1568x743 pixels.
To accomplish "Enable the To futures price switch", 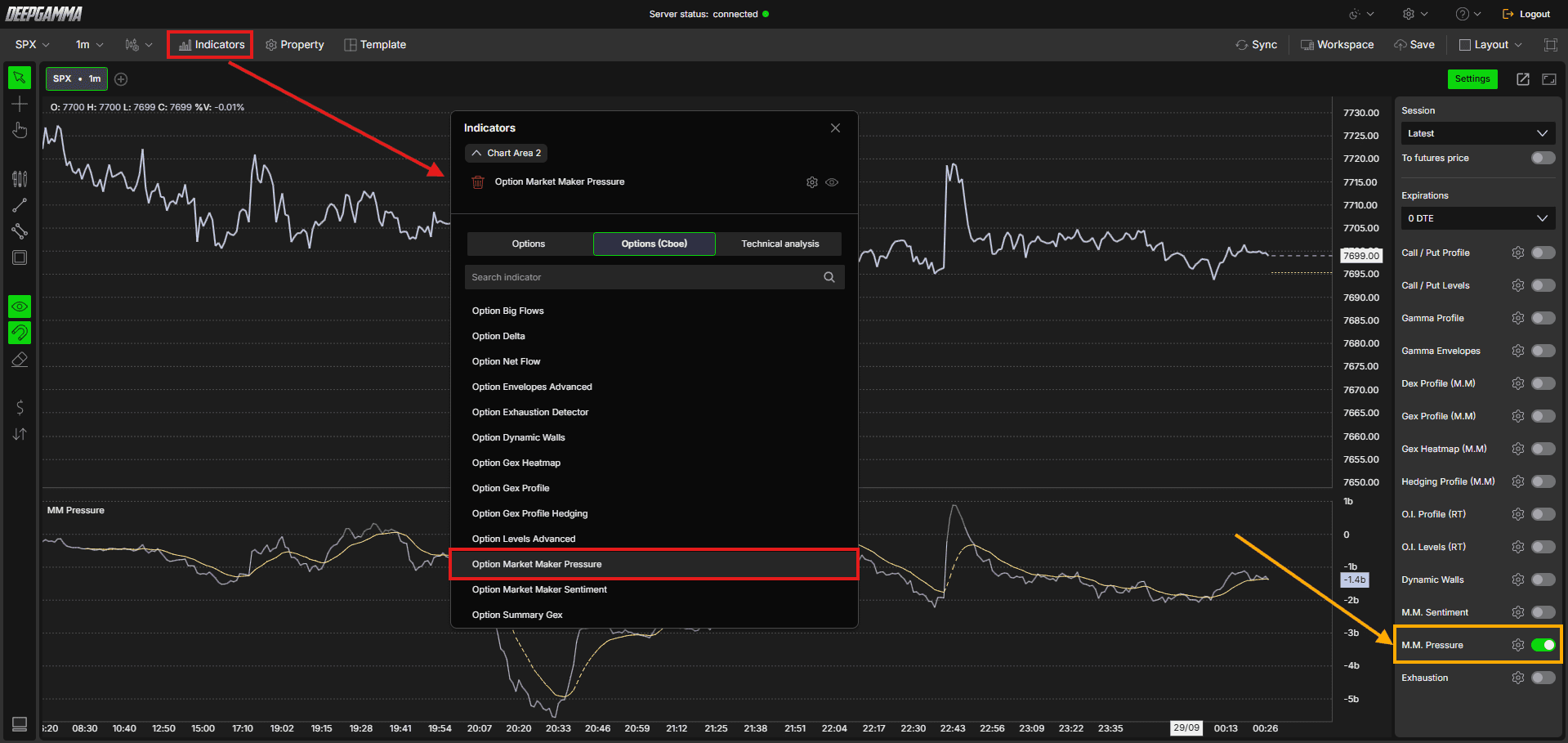I will coord(1543,158).
